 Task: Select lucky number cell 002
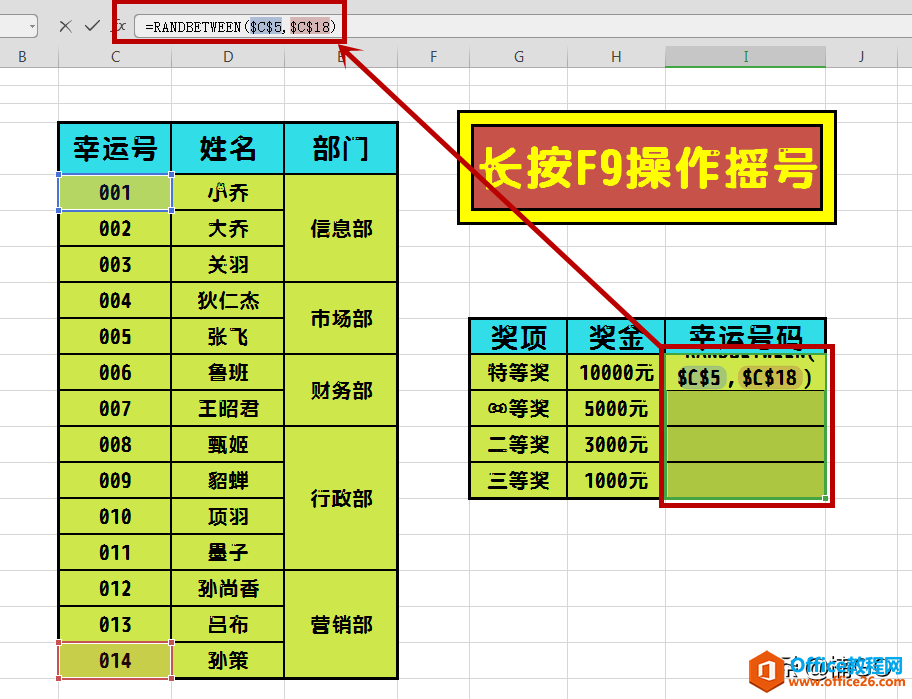pos(115,229)
